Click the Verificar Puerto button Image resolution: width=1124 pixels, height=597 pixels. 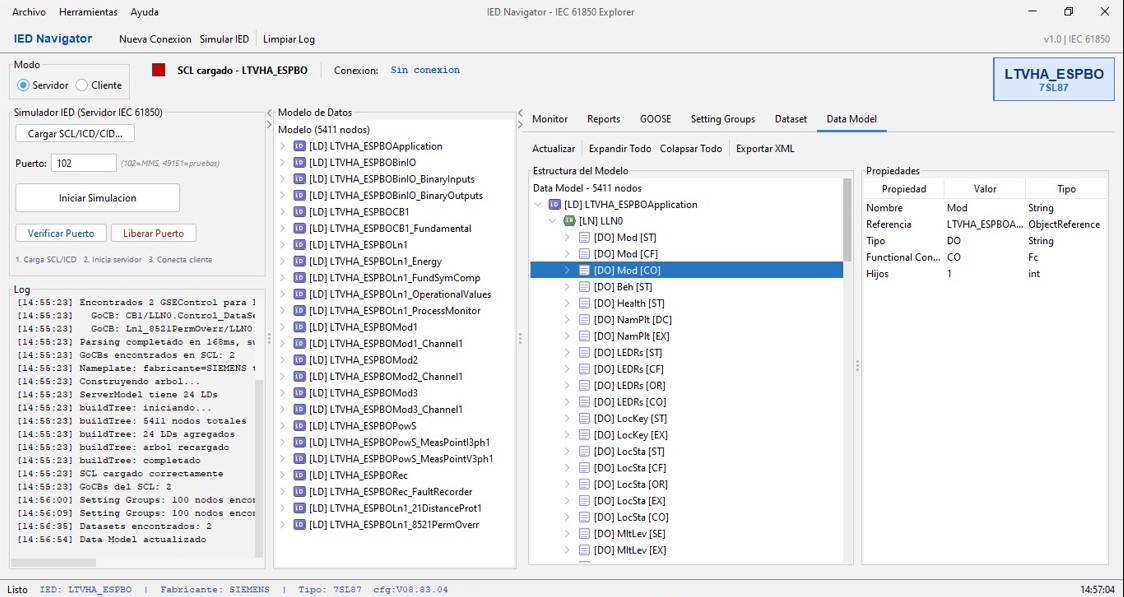click(61, 233)
